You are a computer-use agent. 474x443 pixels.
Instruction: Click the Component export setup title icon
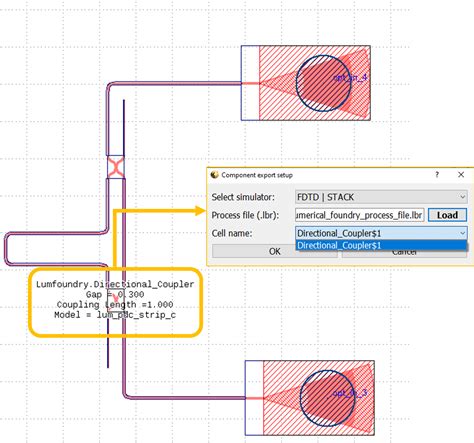click(x=214, y=175)
